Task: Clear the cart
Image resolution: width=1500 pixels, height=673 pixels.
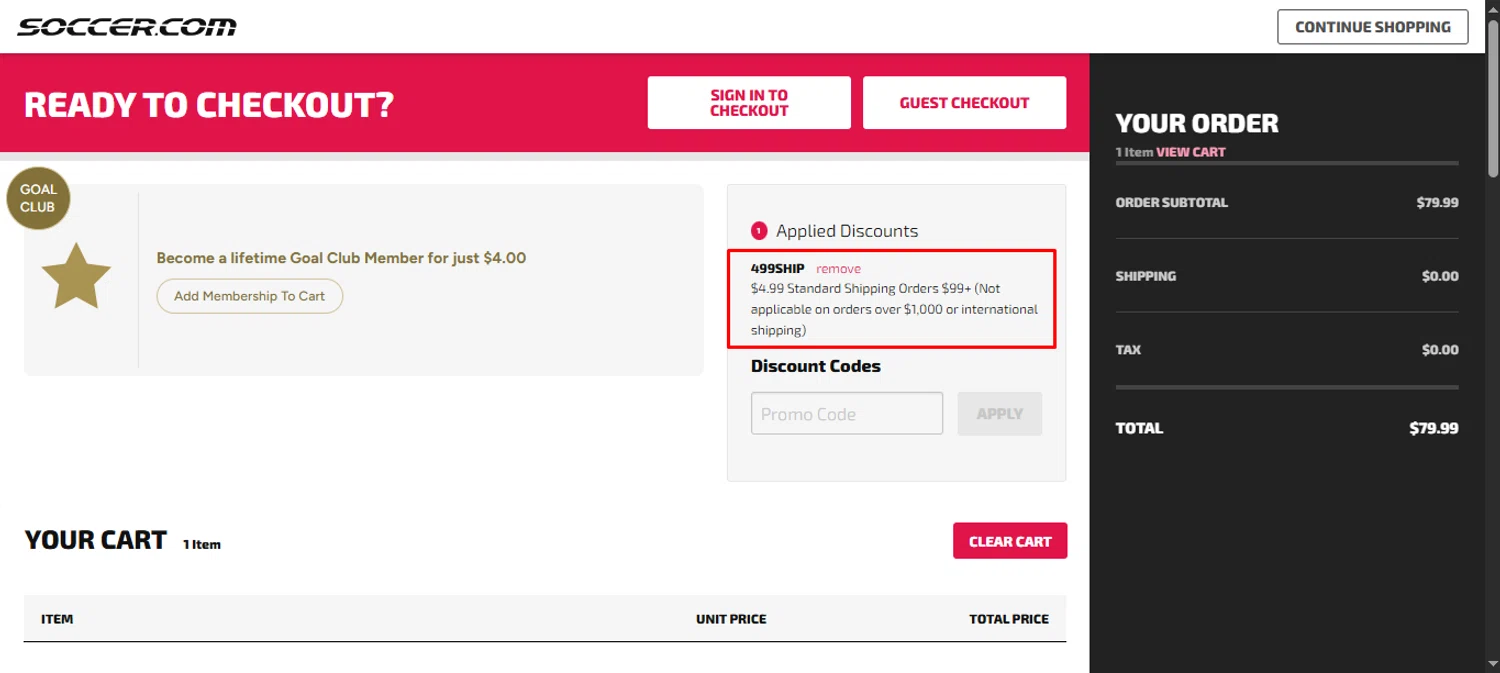Action: (x=1010, y=541)
